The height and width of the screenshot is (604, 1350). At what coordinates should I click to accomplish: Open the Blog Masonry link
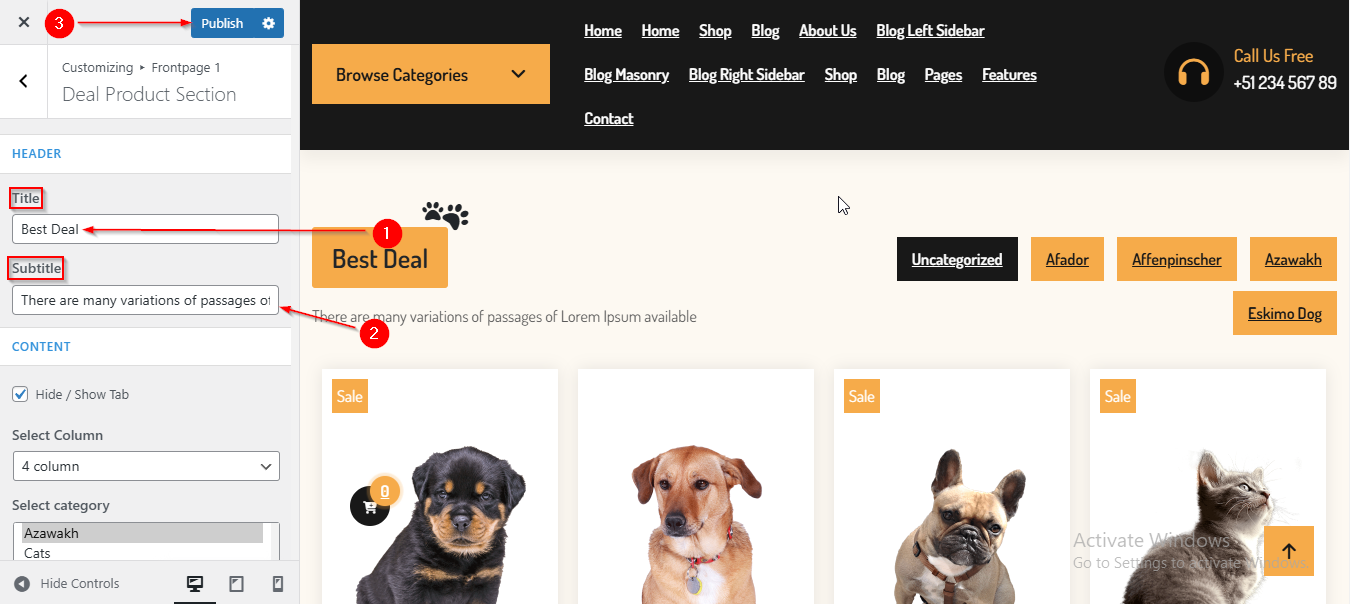(x=626, y=75)
